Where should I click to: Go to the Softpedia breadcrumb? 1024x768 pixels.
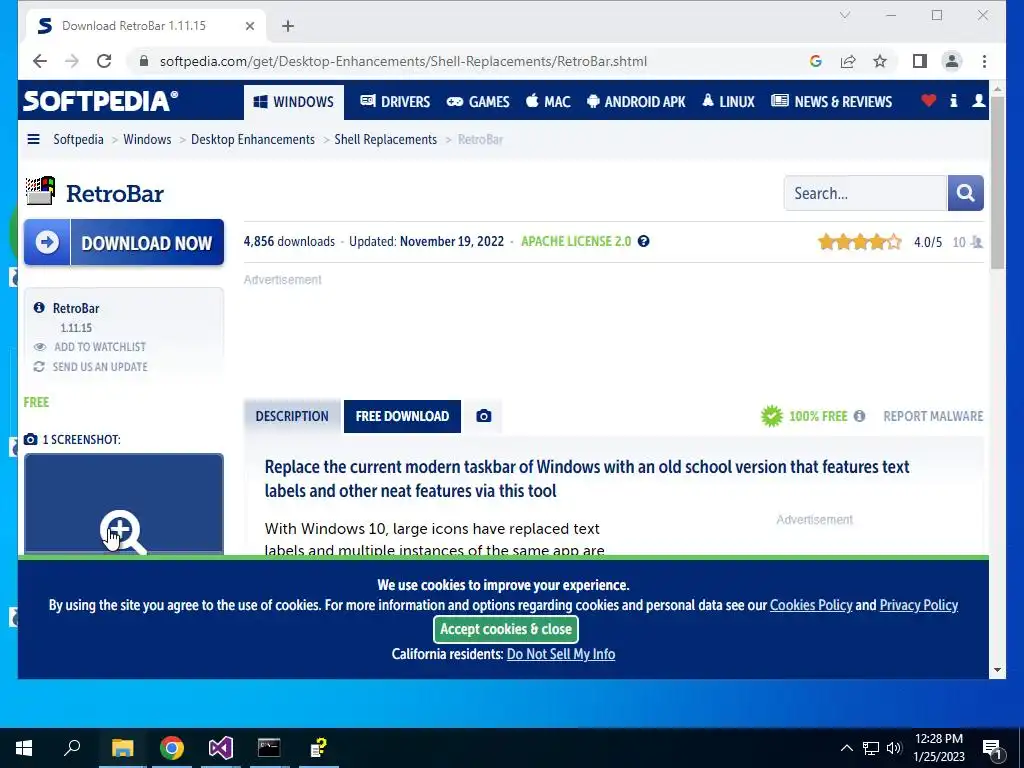[78, 139]
